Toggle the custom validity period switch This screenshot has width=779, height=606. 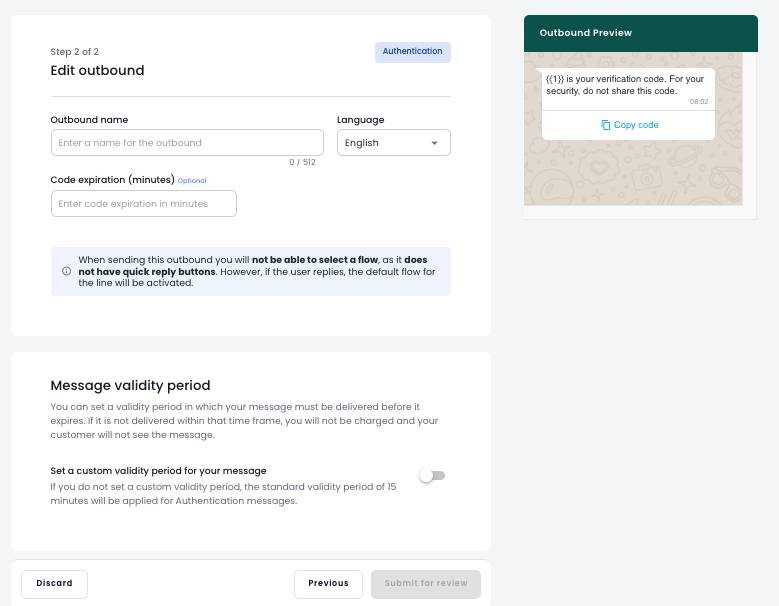[432, 476]
